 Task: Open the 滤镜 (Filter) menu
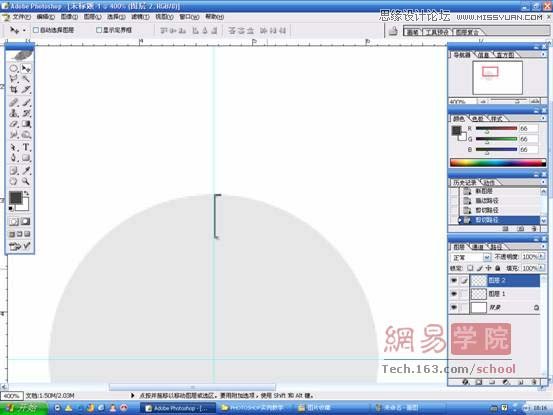click(140, 17)
